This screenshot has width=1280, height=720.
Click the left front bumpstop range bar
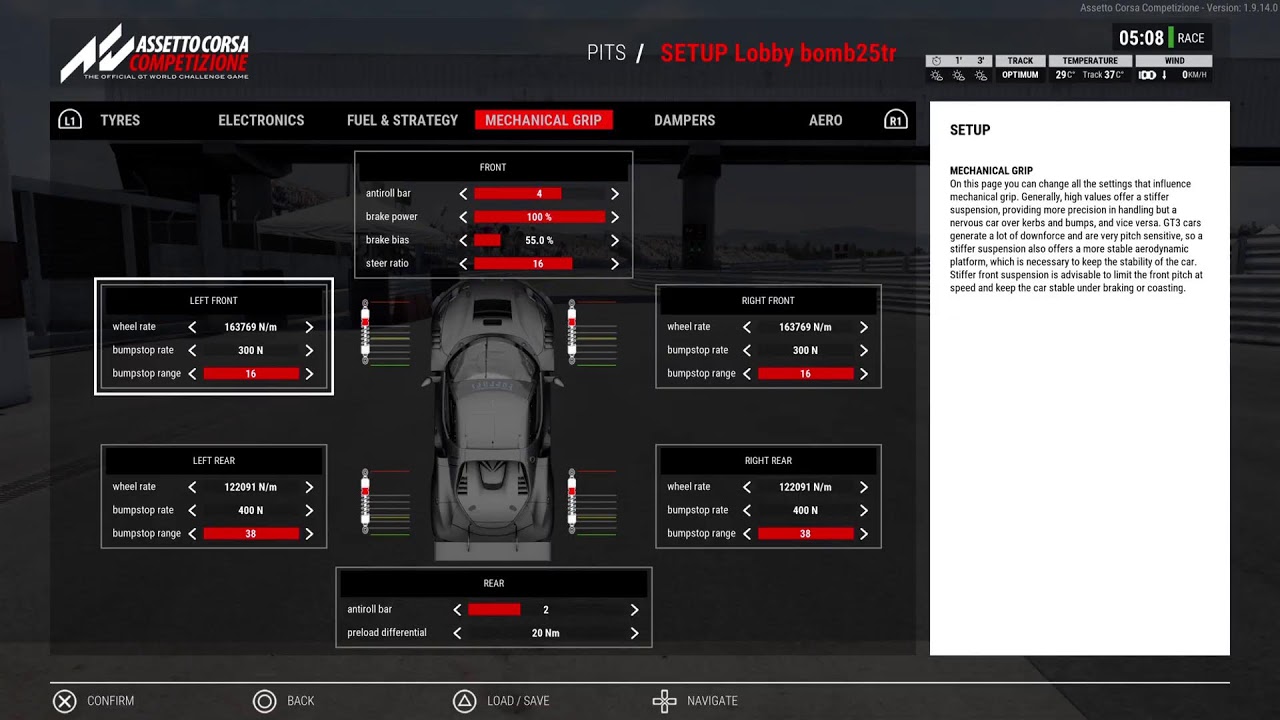pyautogui.click(x=251, y=374)
